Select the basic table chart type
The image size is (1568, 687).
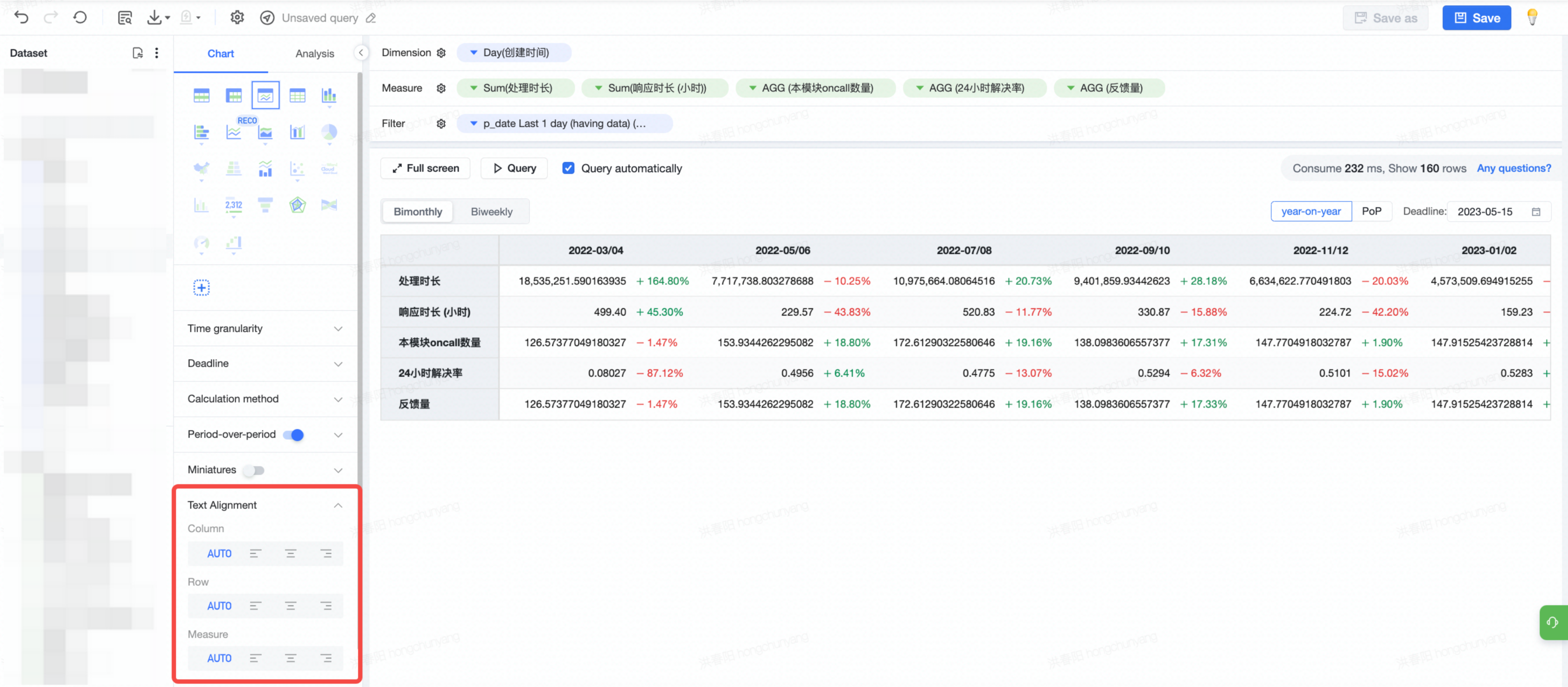tap(201, 96)
